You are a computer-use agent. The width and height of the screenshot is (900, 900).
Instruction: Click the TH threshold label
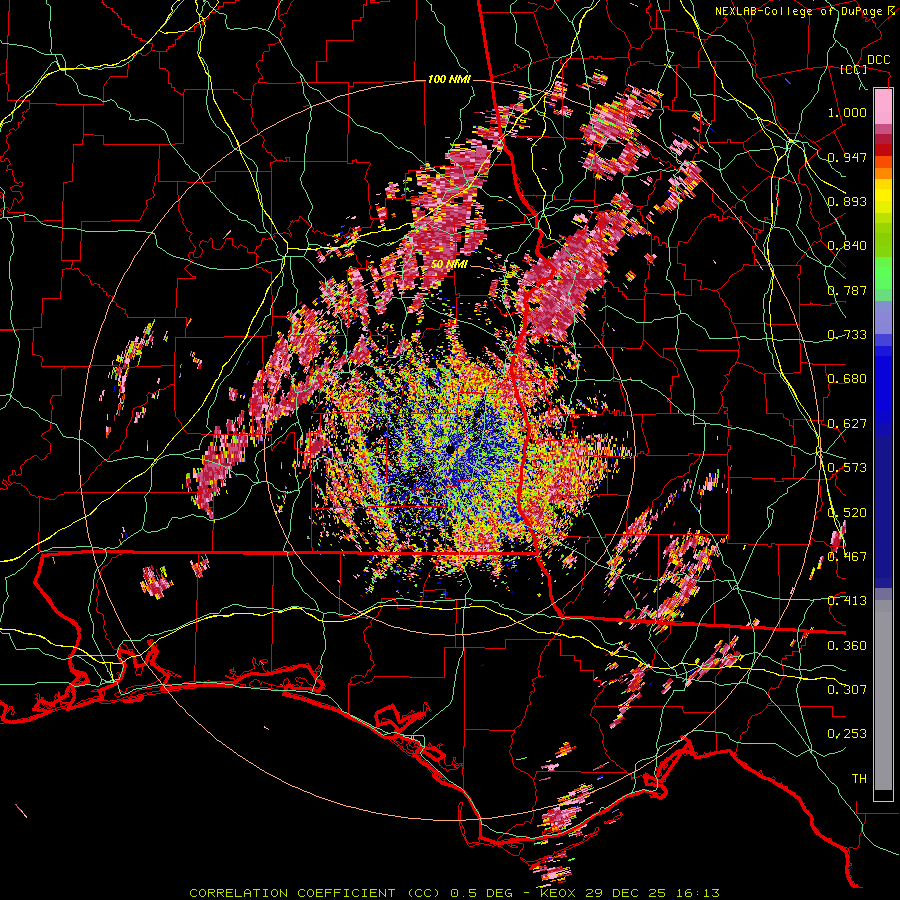[859, 779]
